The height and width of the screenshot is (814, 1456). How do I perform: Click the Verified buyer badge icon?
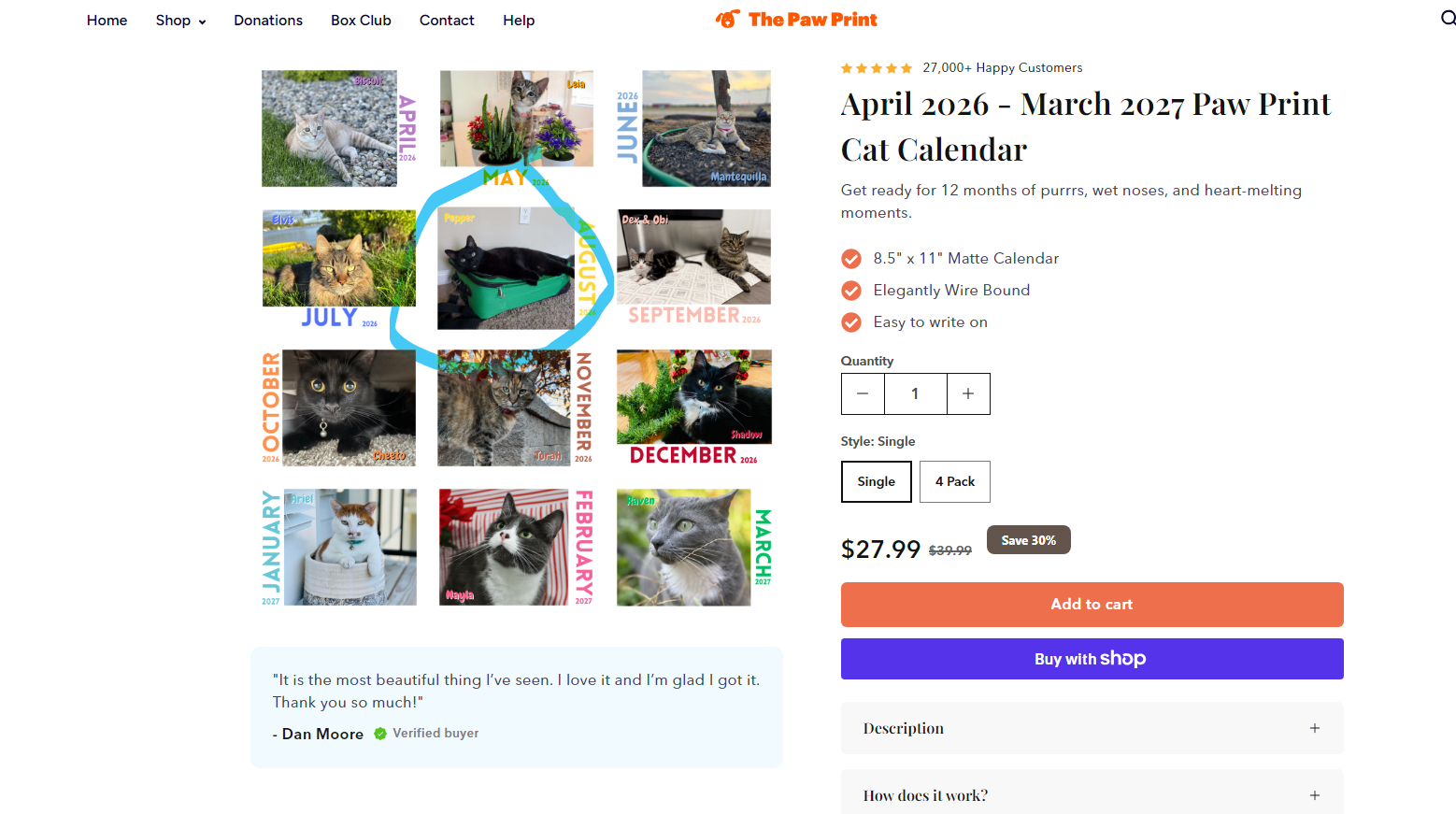380,734
